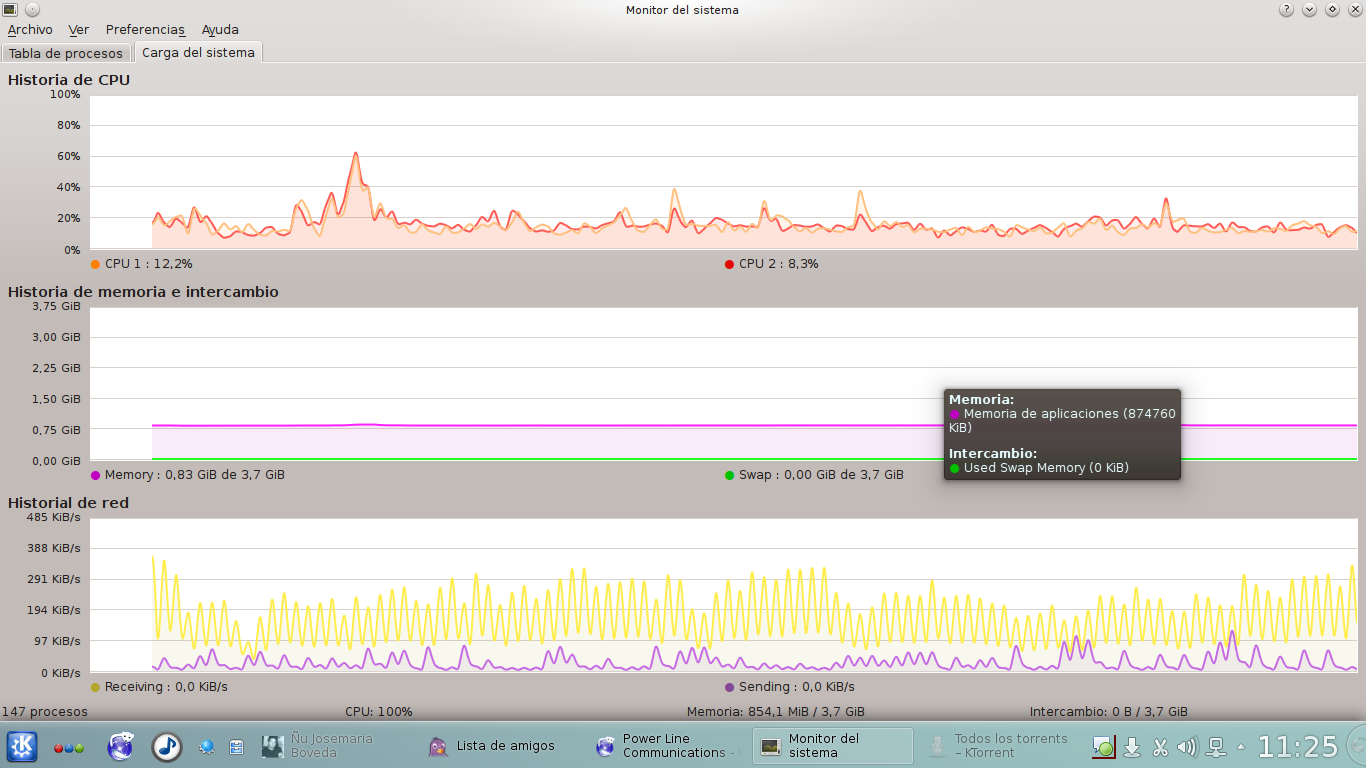The image size is (1366, 768).
Task: Click the small list document icon in taskbar
Action: click(x=237, y=746)
